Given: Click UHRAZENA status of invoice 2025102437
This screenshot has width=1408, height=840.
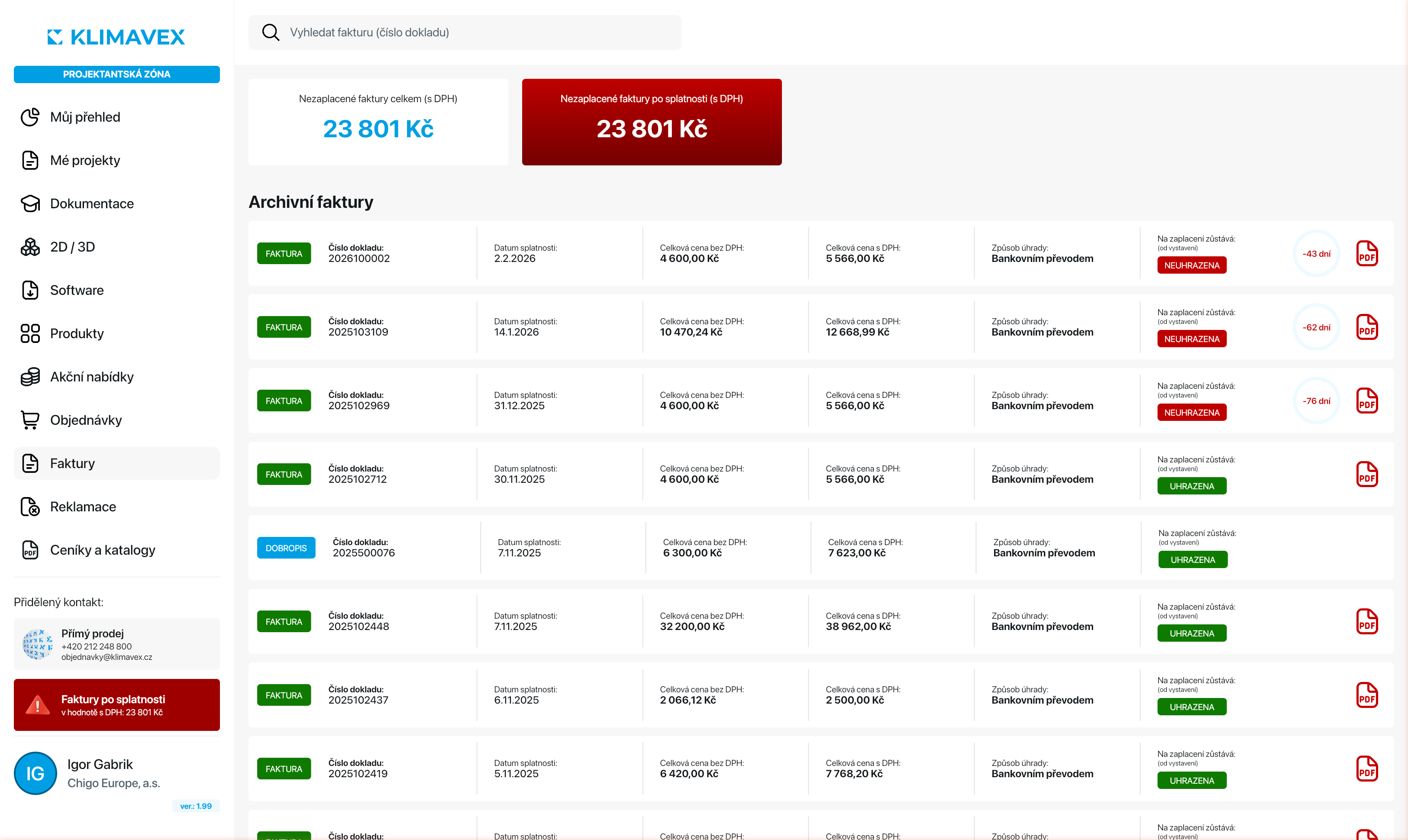Looking at the screenshot, I should 1192,707.
